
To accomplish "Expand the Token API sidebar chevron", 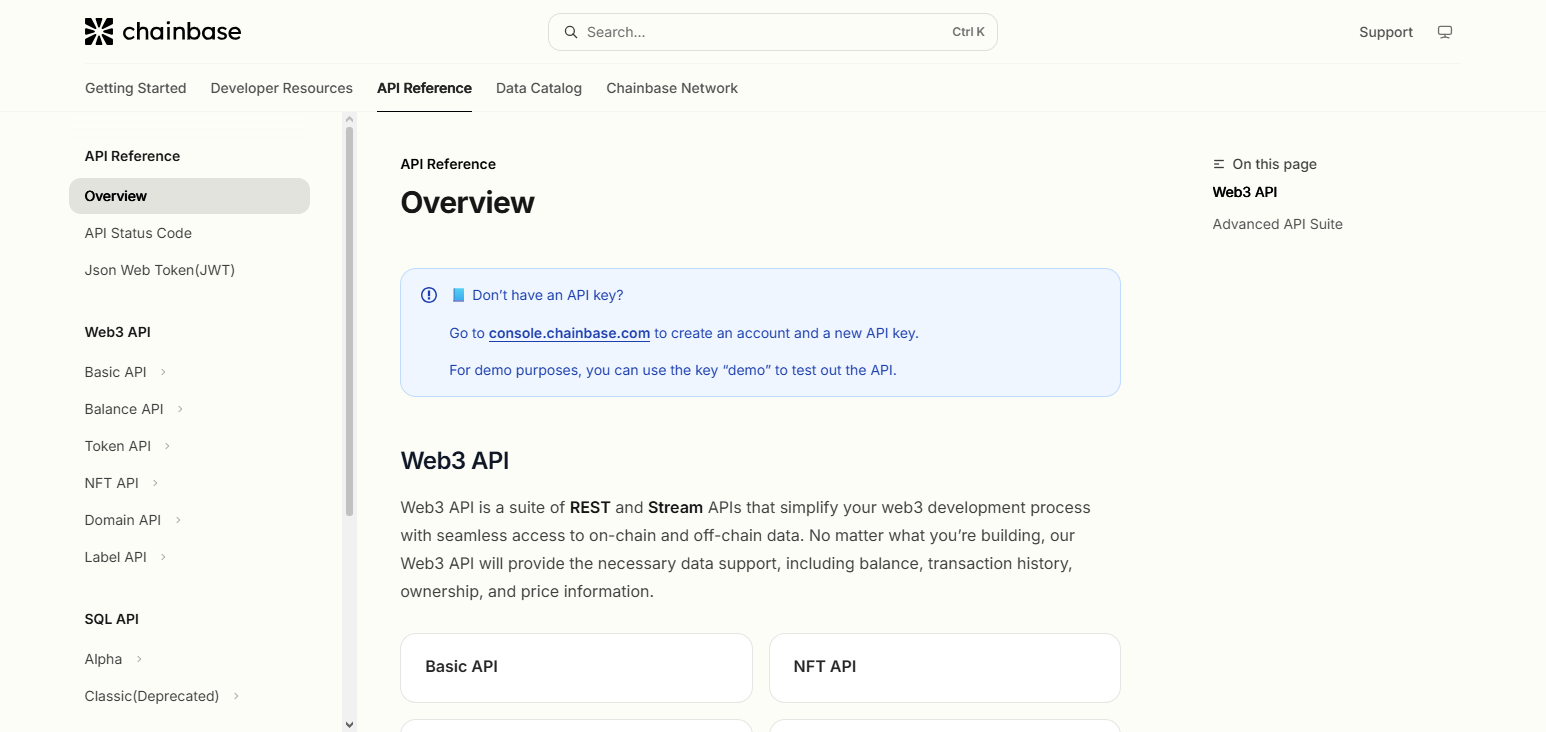I will click(x=167, y=446).
